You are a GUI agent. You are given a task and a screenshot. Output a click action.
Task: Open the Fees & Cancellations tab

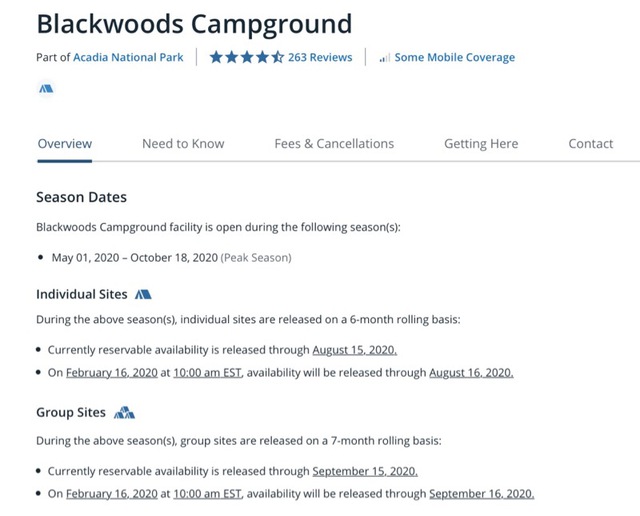click(334, 144)
